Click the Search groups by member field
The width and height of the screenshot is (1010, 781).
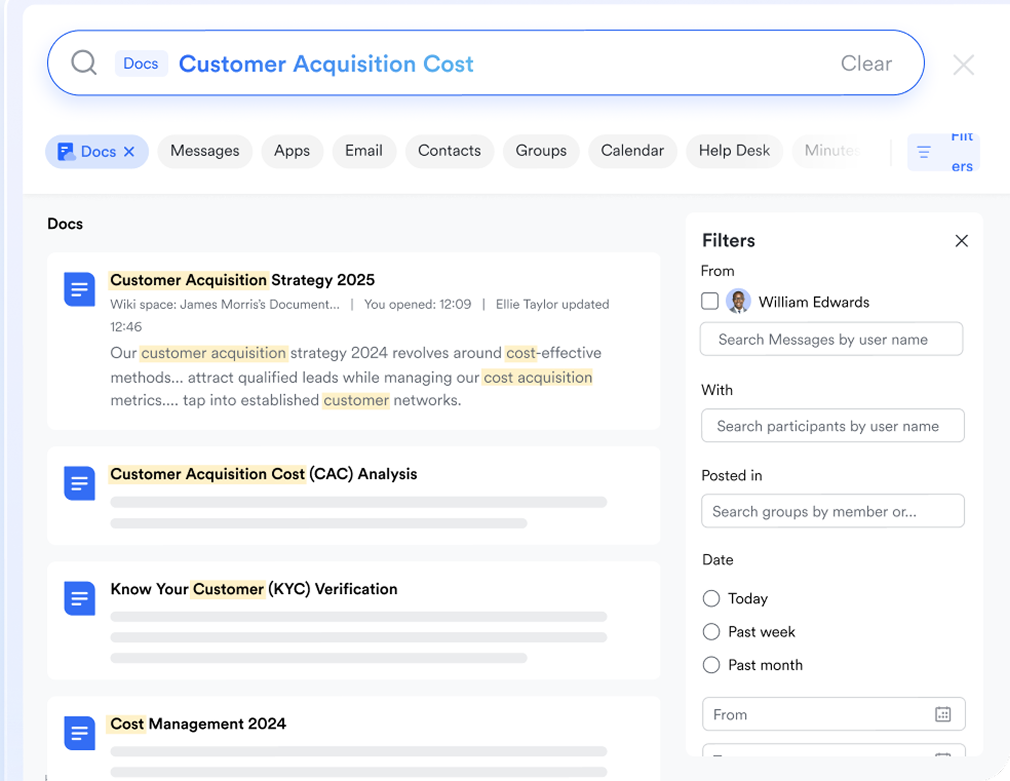[832, 511]
